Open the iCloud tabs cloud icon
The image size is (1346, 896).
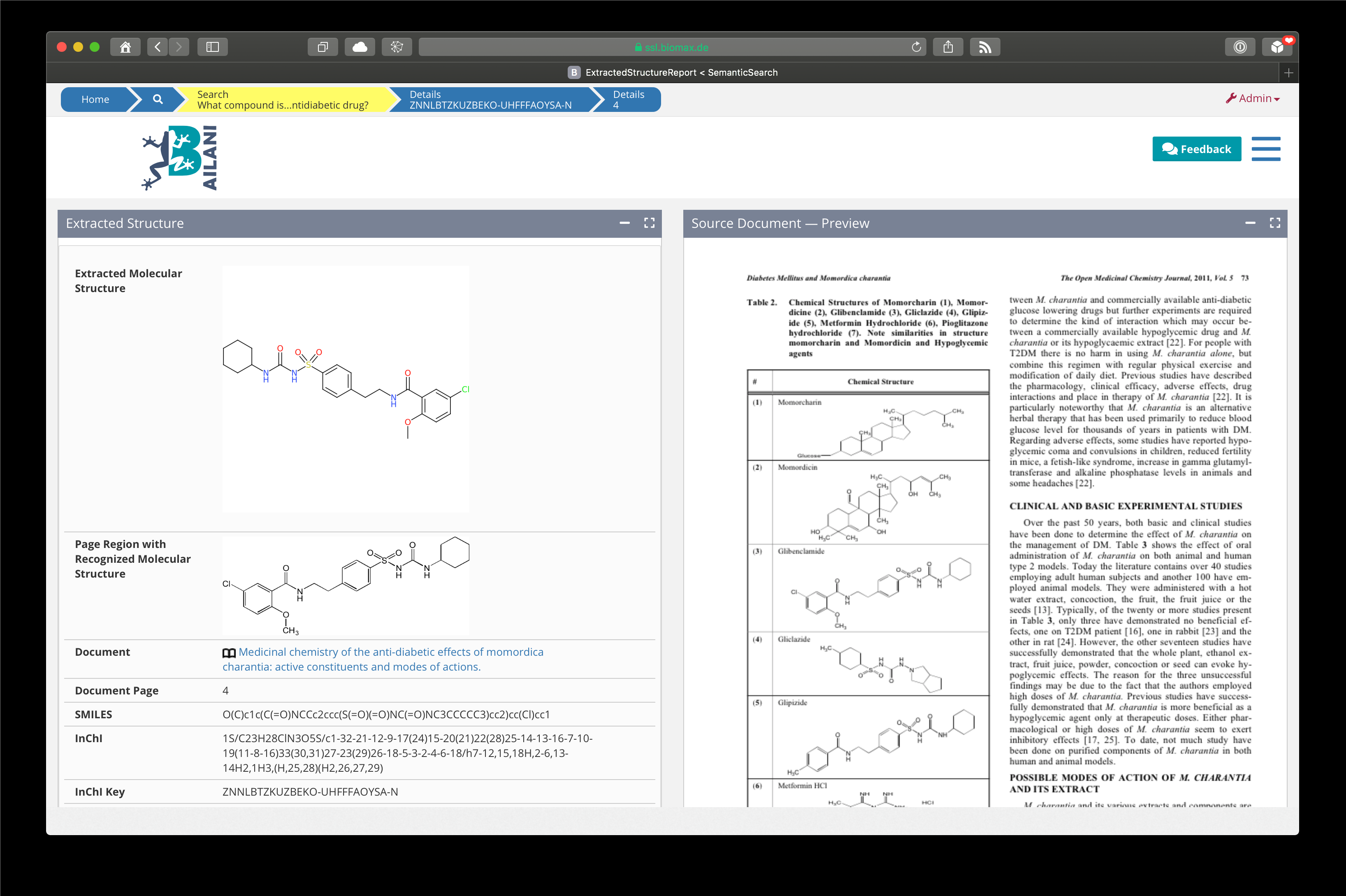click(x=360, y=47)
